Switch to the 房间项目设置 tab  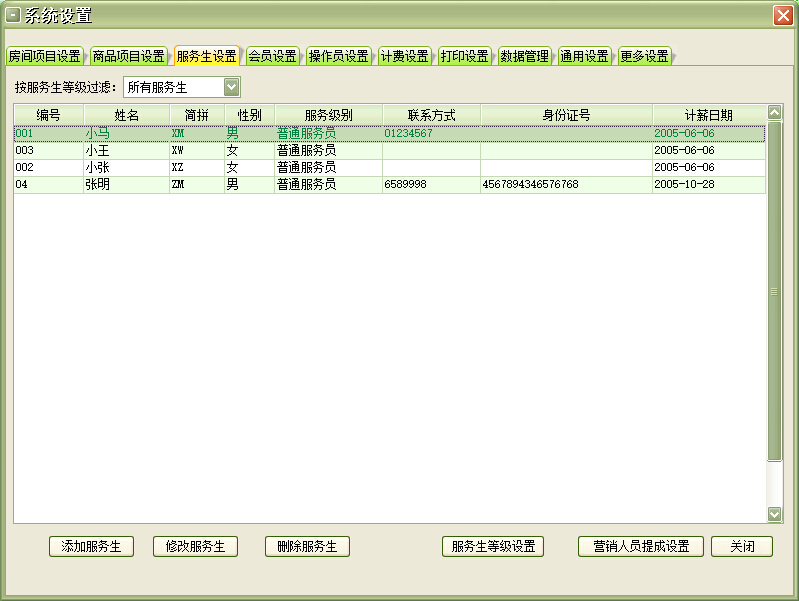click(44, 56)
